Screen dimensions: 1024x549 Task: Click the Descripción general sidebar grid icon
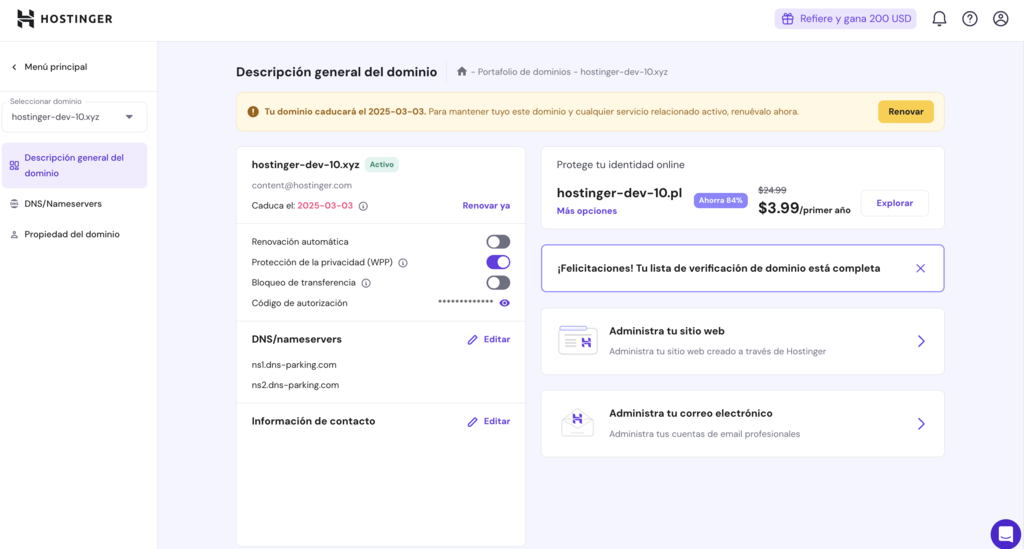tap(14, 166)
